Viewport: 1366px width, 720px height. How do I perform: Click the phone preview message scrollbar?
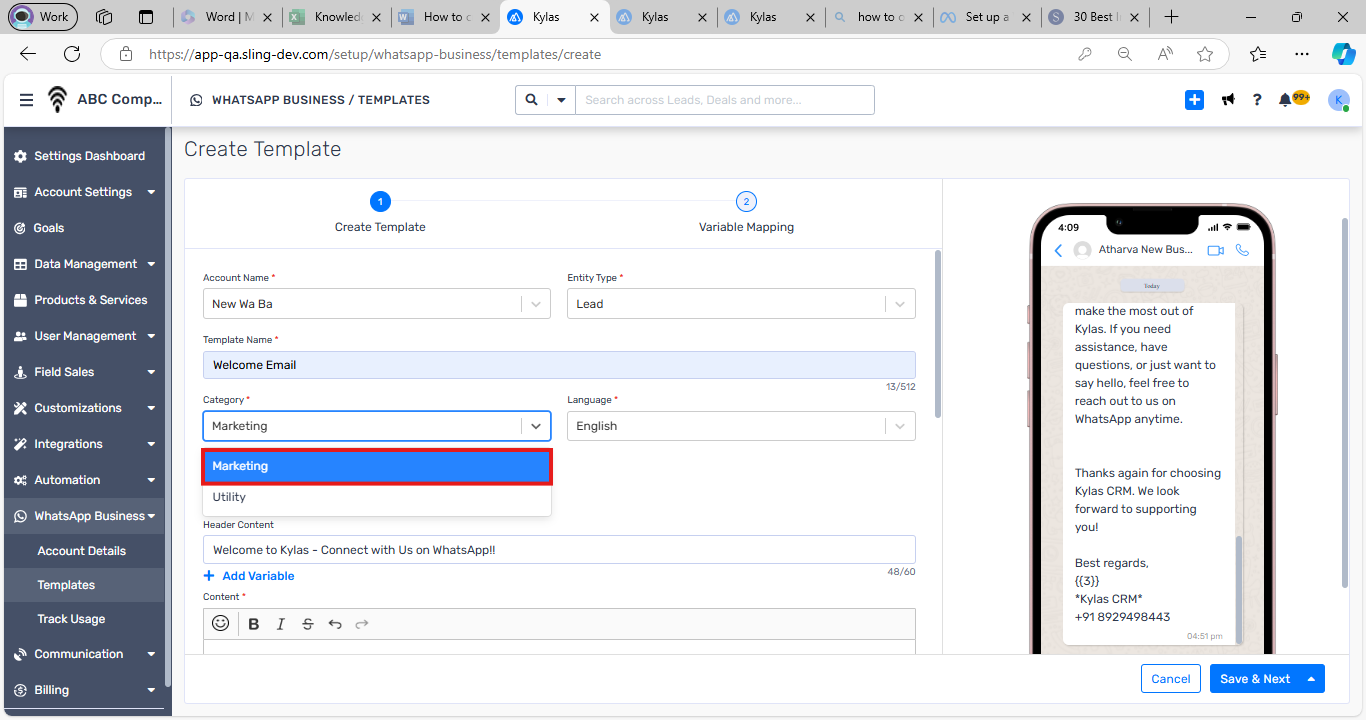click(1239, 590)
